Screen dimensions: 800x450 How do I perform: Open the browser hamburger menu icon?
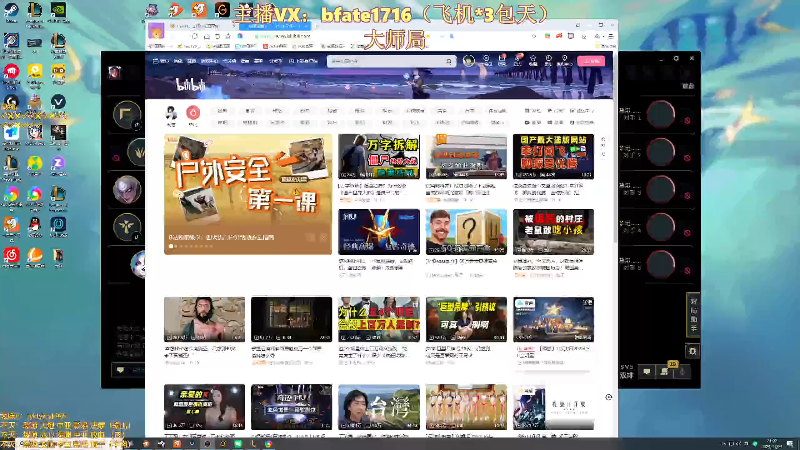point(611,36)
